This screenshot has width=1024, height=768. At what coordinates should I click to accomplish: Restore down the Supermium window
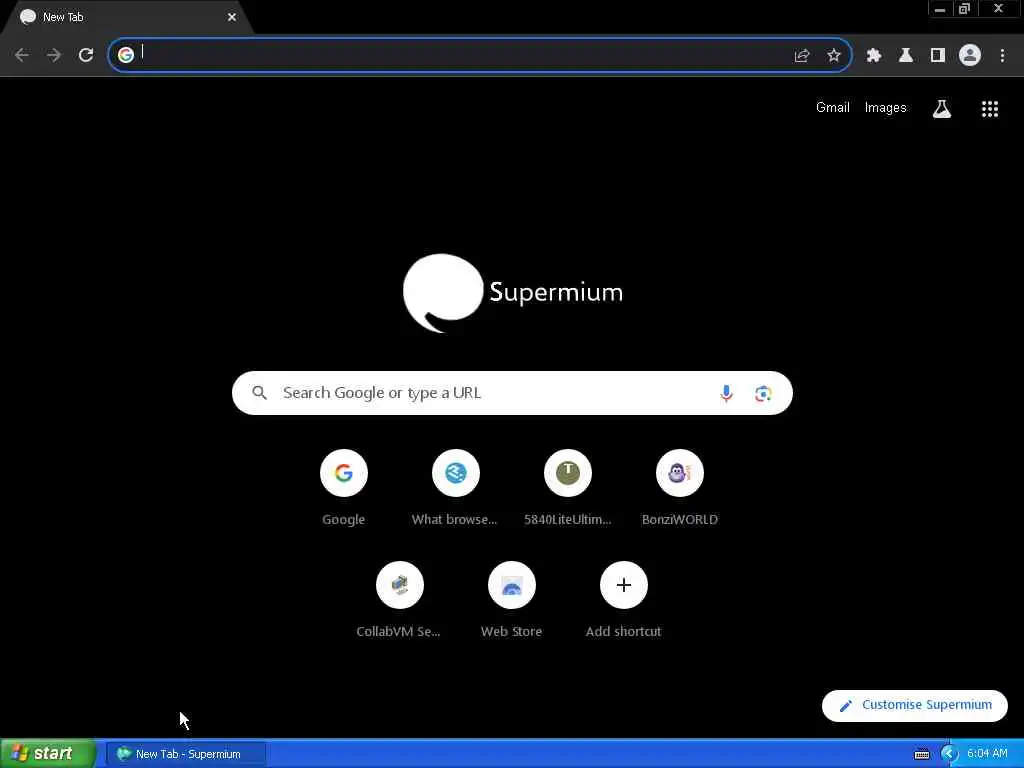[965, 9]
